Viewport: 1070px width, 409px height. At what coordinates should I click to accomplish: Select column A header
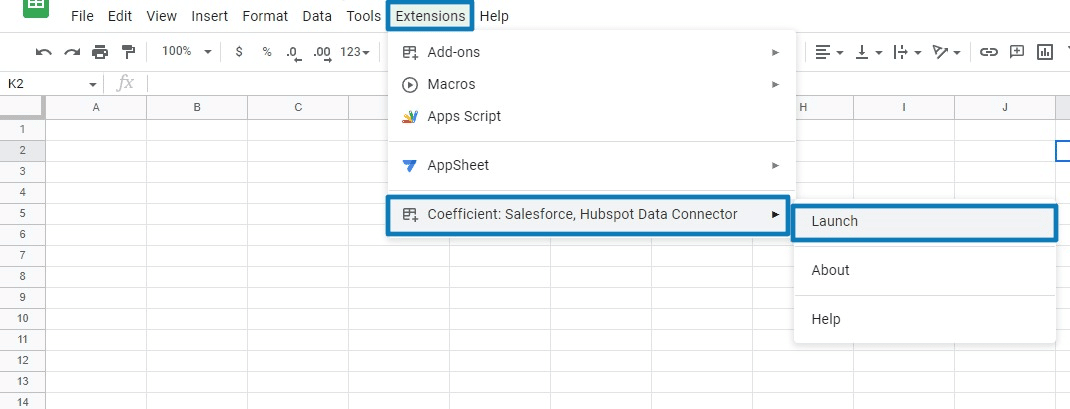[x=96, y=107]
